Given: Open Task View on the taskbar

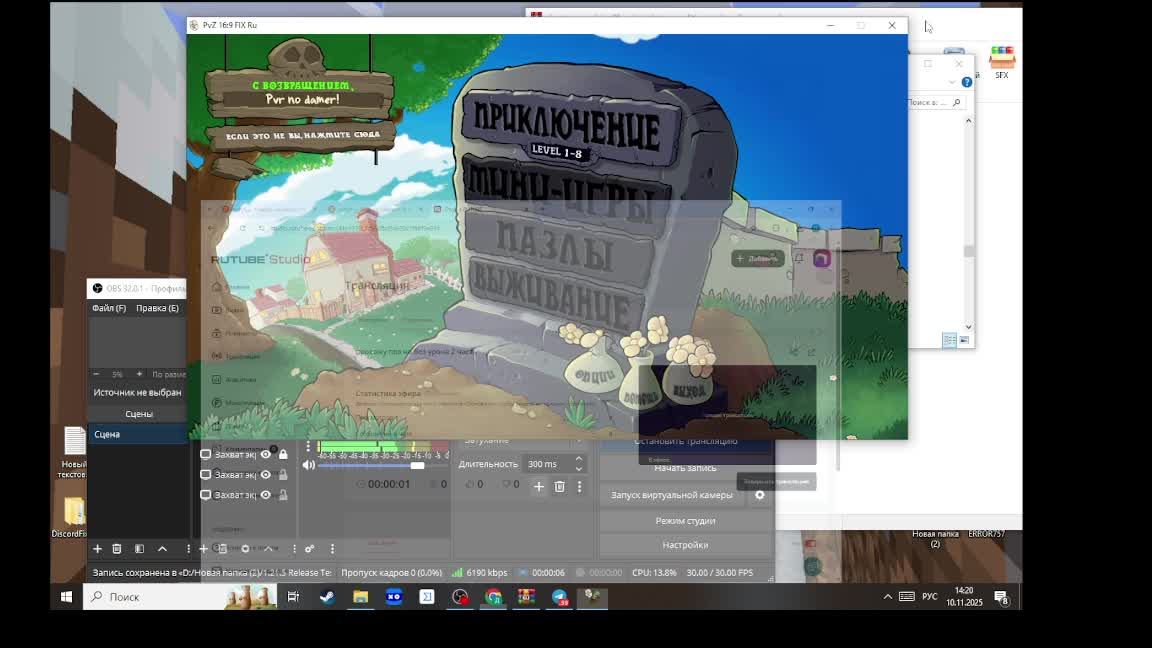Looking at the screenshot, I should click(x=292, y=597).
